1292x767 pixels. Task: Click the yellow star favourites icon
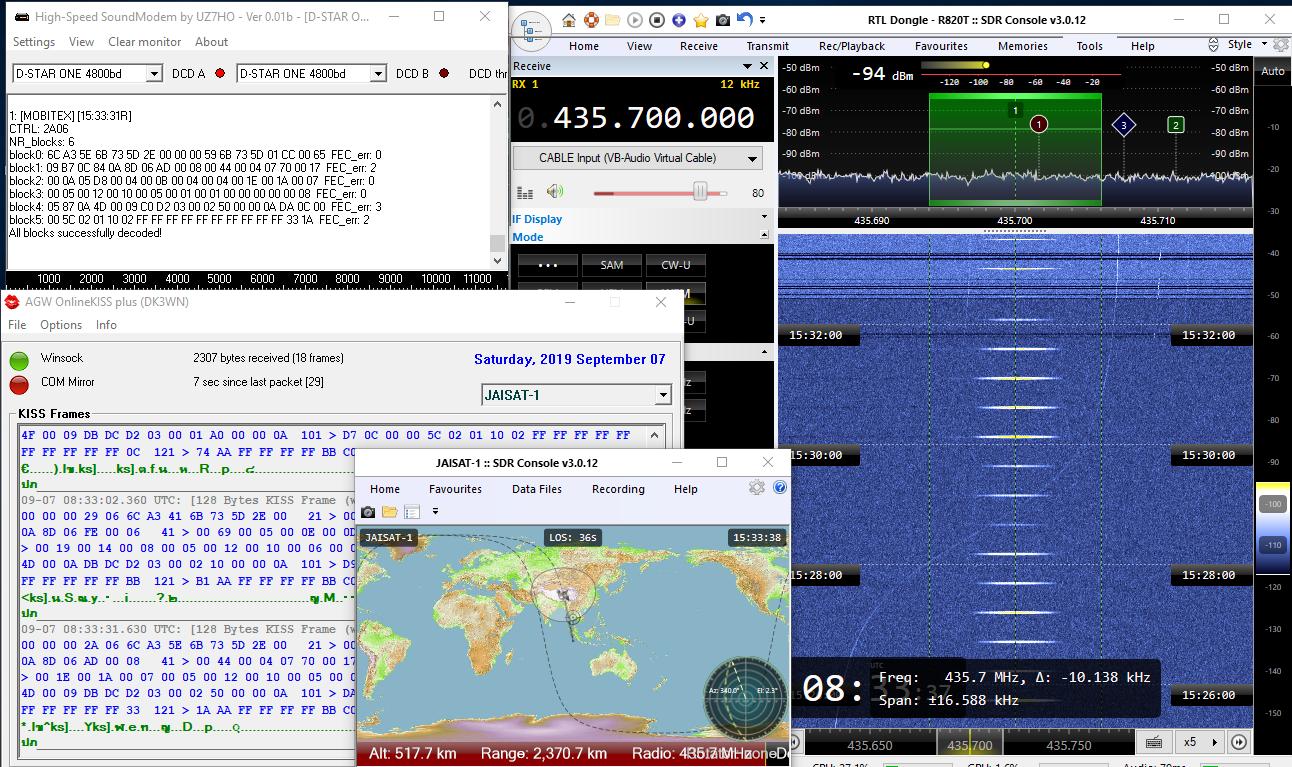700,20
